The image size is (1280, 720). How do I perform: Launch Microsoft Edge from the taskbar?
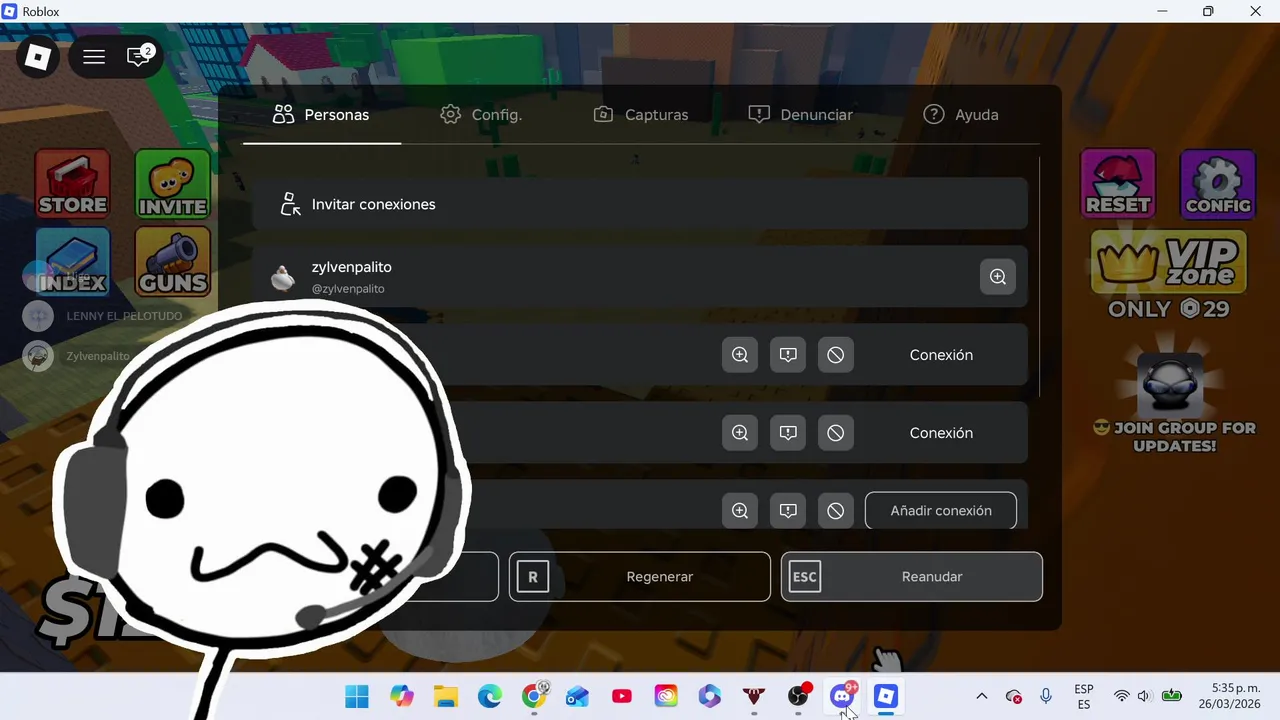coord(490,697)
